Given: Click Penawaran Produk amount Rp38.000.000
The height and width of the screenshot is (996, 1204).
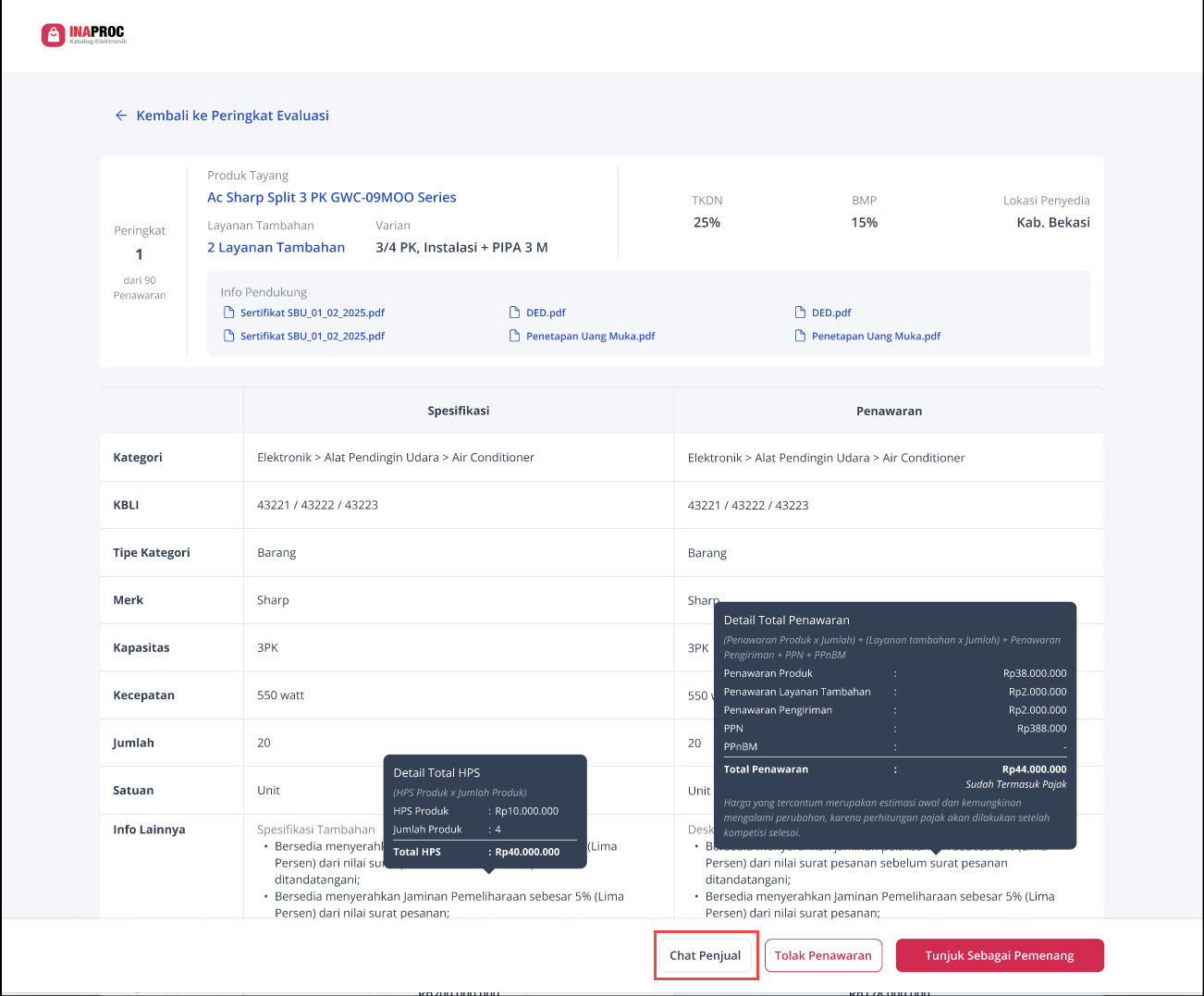Looking at the screenshot, I should (x=1034, y=673).
